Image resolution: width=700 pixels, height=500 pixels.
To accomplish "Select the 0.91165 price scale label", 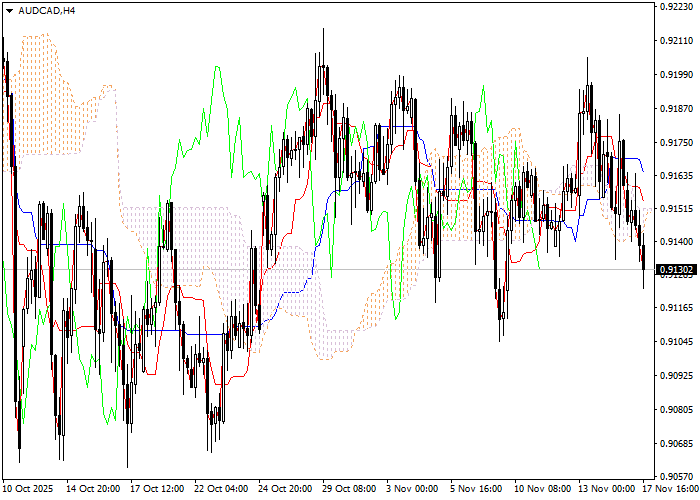I will pos(677,308).
